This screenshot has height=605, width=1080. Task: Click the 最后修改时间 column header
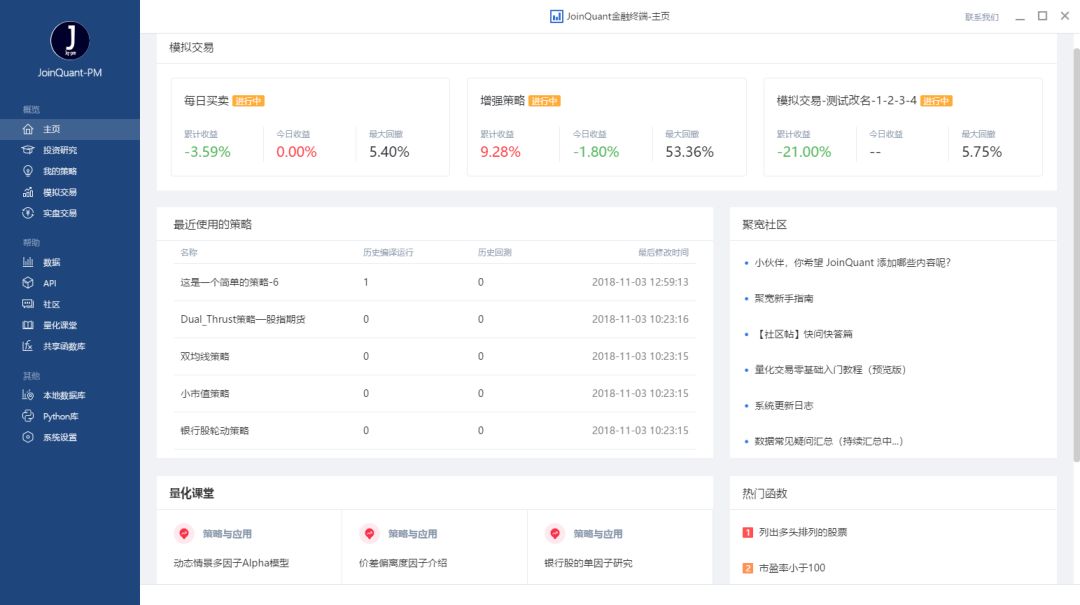[x=663, y=252]
